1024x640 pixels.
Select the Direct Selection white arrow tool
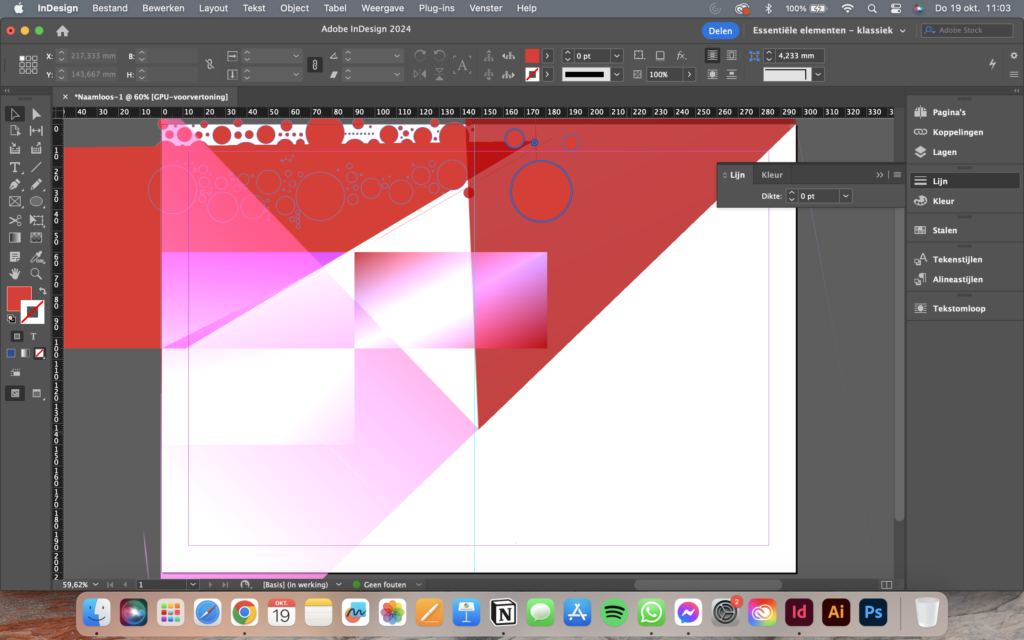[x=36, y=114]
